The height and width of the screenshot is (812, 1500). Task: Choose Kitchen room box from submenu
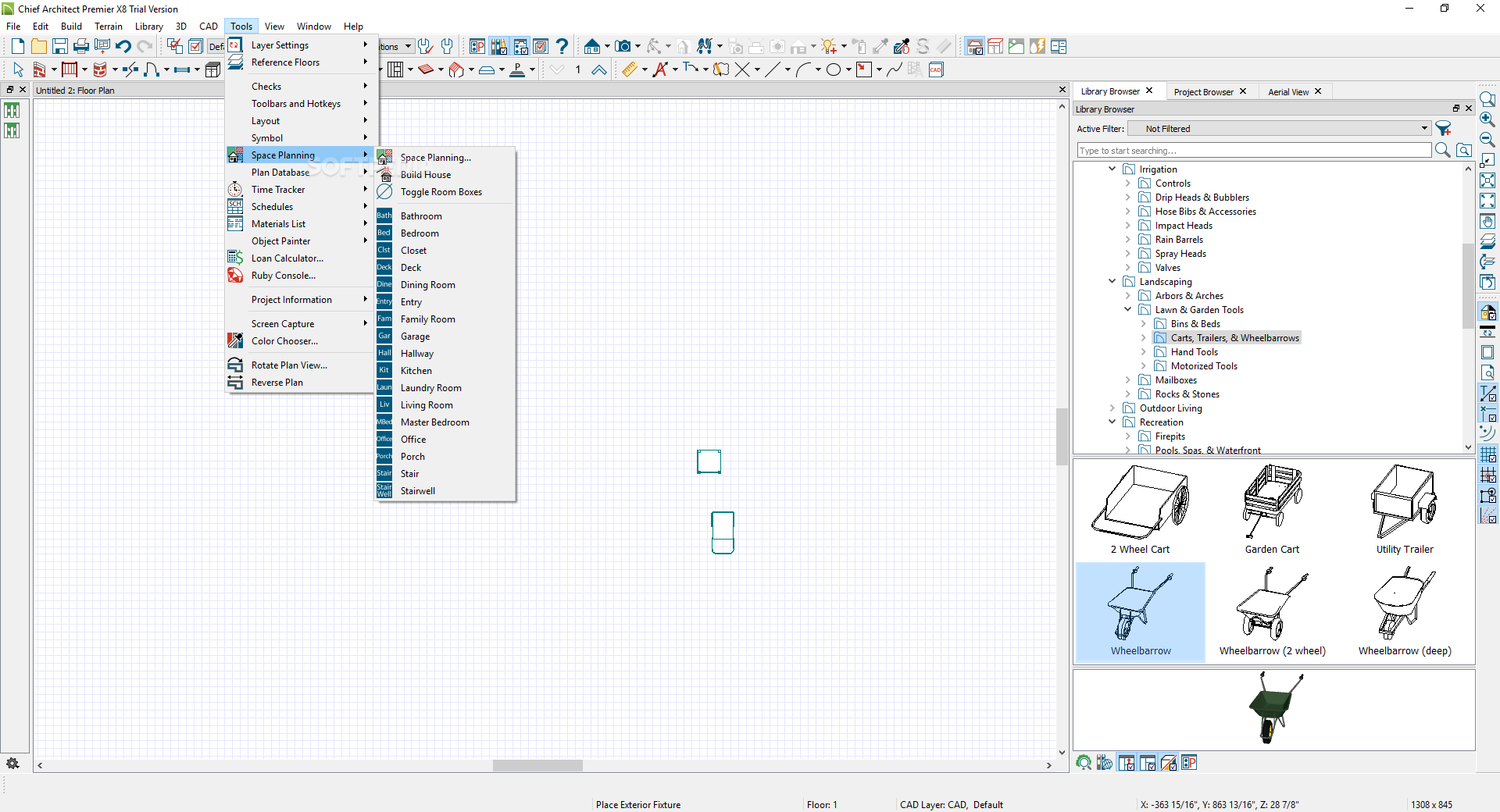tap(416, 371)
